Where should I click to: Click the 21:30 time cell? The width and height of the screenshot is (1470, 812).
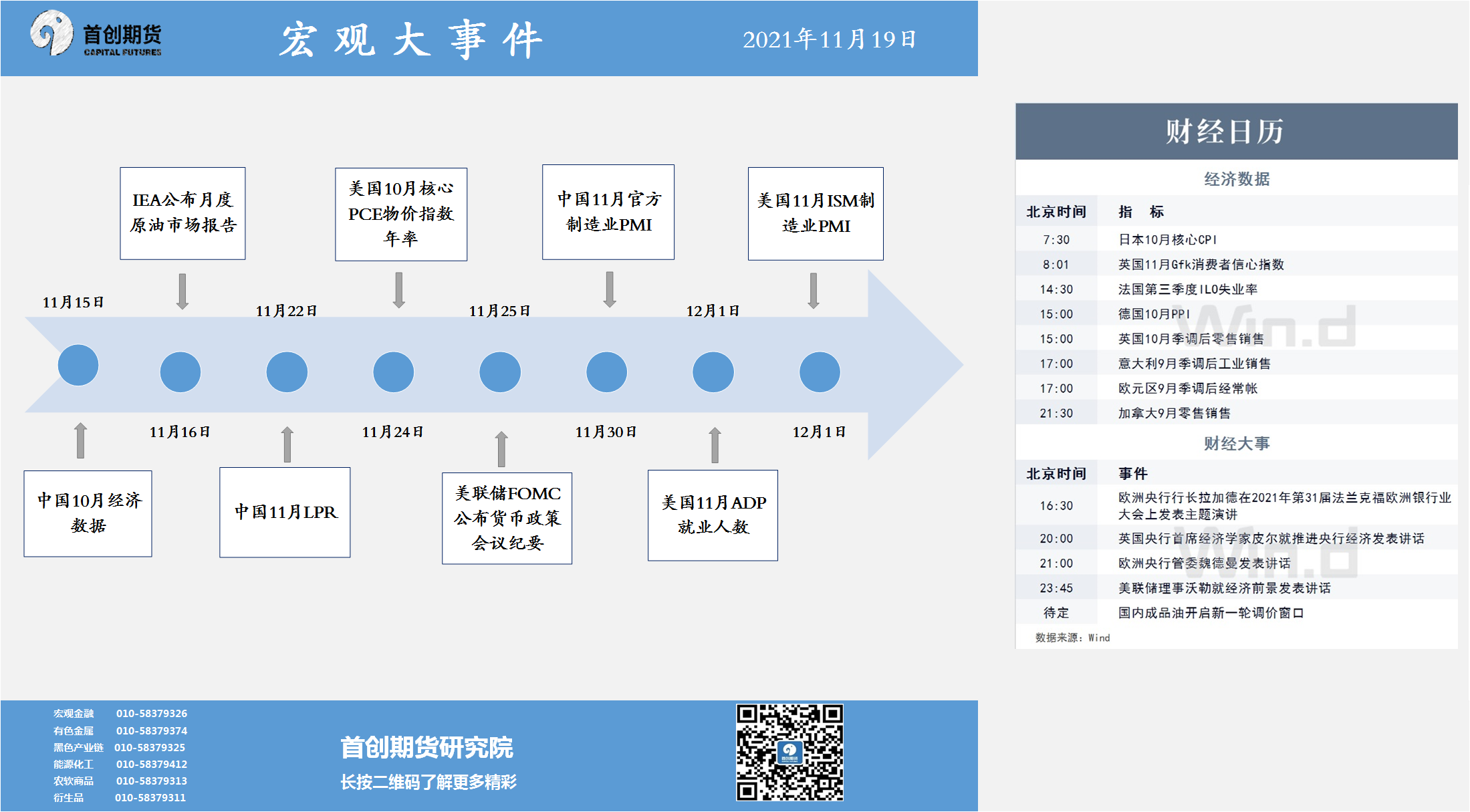click(1056, 412)
